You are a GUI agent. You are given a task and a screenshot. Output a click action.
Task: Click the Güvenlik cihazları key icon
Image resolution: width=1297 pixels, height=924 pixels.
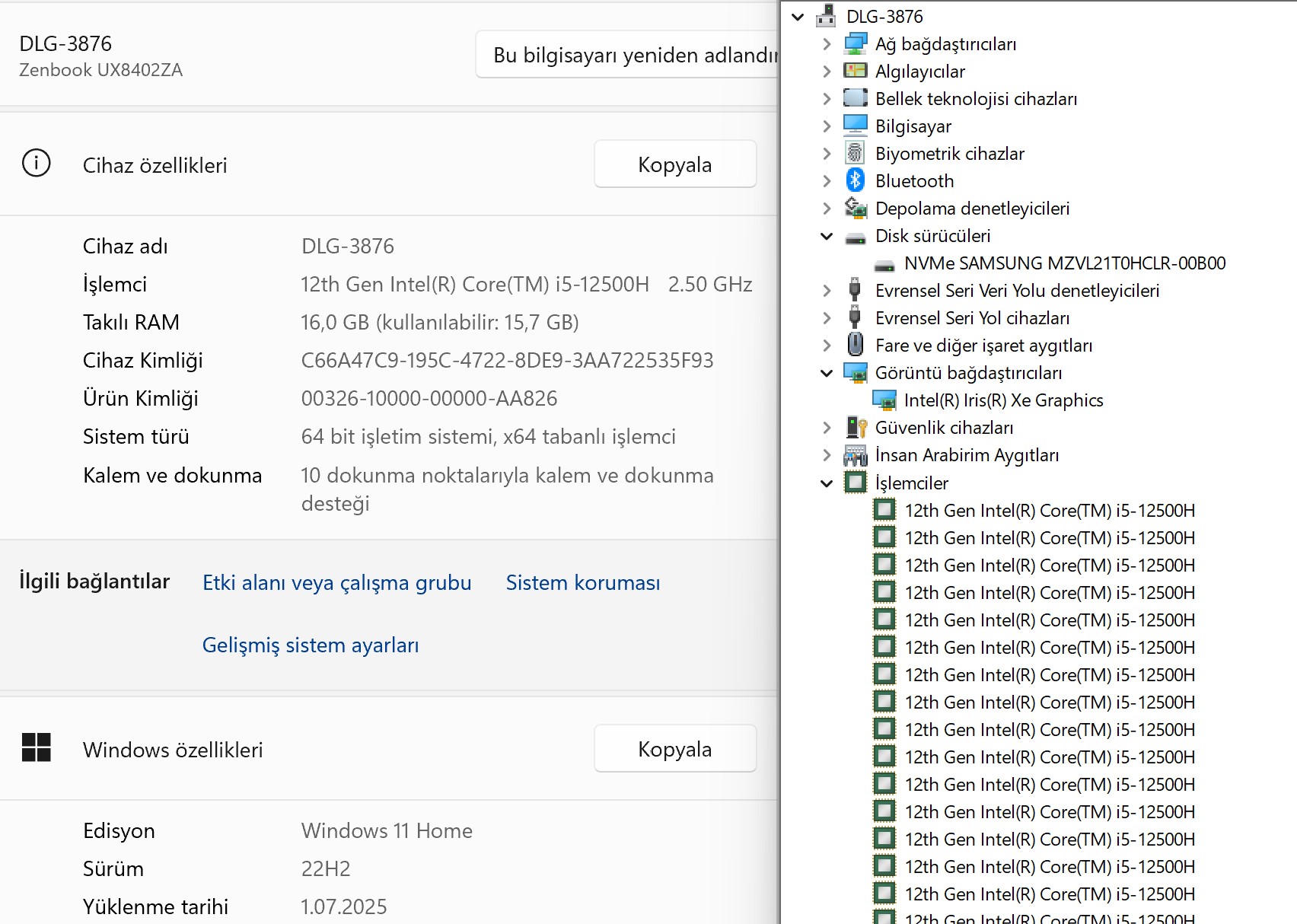[856, 428]
